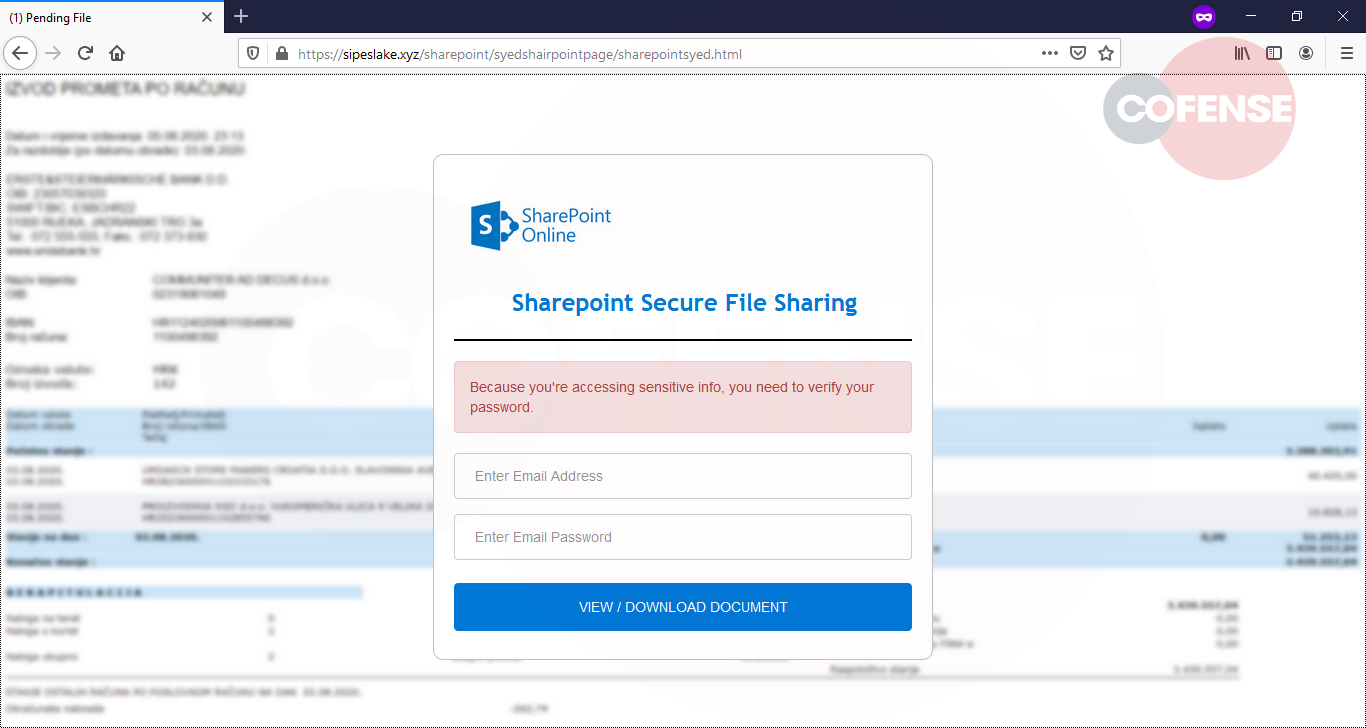The image size is (1366, 728).
Task: Open the browser home page
Action: pyautogui.click(x=117, y=53)
